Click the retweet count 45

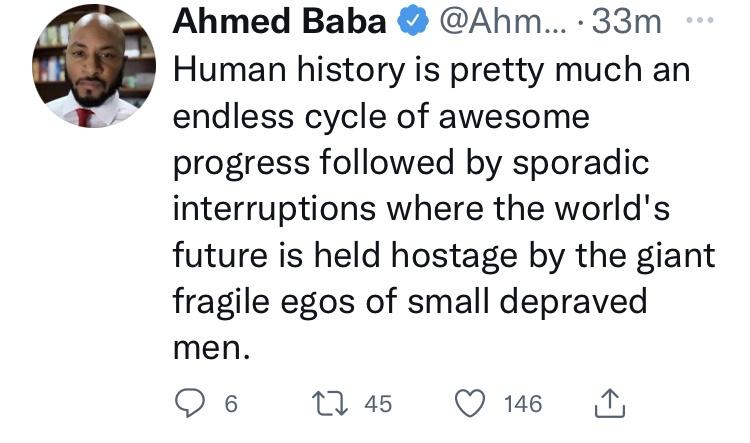point(378,404)
